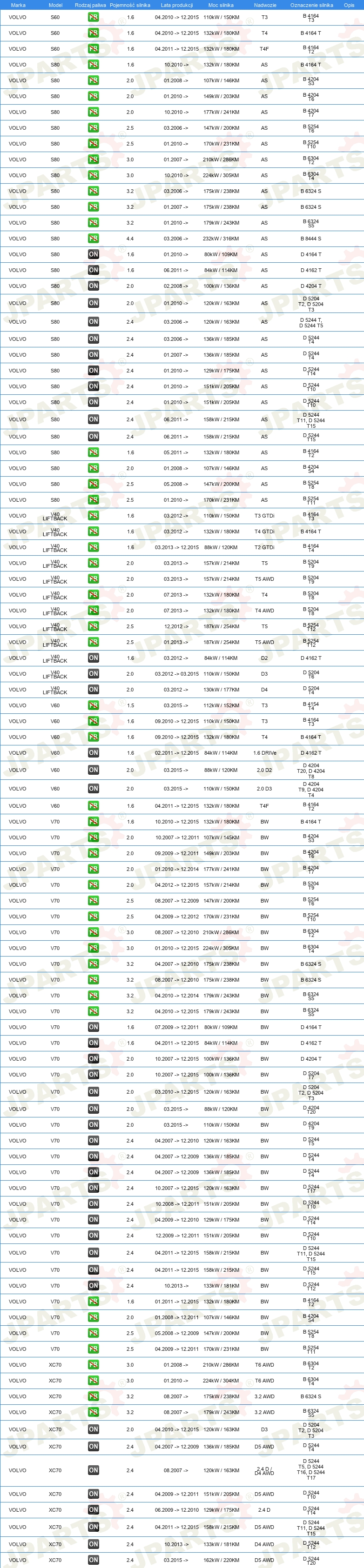Click the 224kW / 304KM power cell
Image resolution: width=364 pixels, height=1568 pixels.
(221, 1381)
